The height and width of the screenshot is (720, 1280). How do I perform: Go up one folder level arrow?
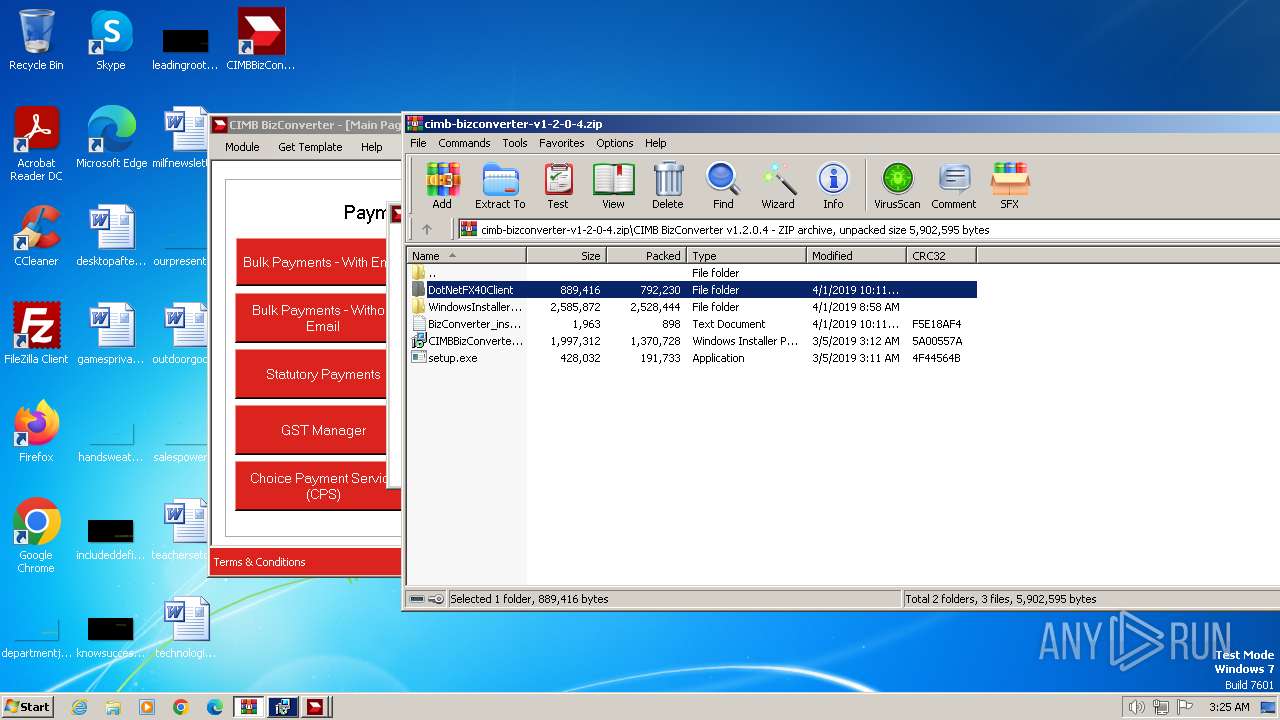coord(427,229)
